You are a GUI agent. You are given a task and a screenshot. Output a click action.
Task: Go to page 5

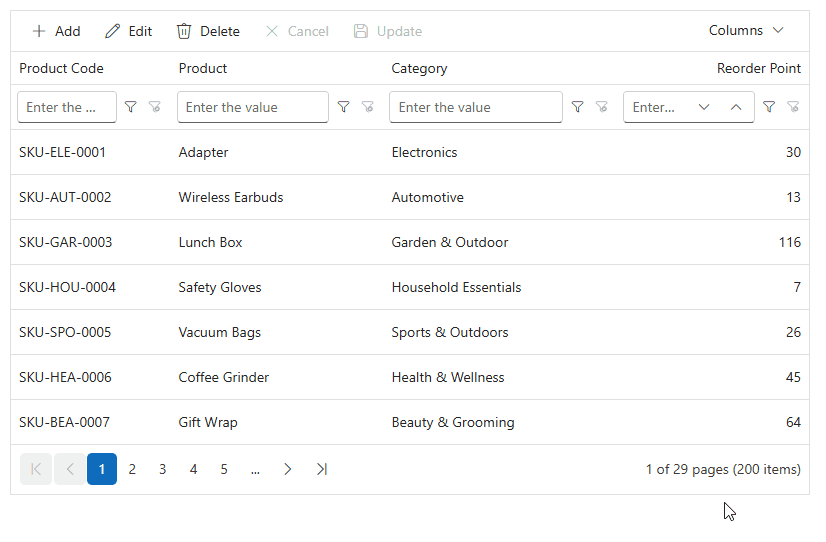click(x=224, y=469)
